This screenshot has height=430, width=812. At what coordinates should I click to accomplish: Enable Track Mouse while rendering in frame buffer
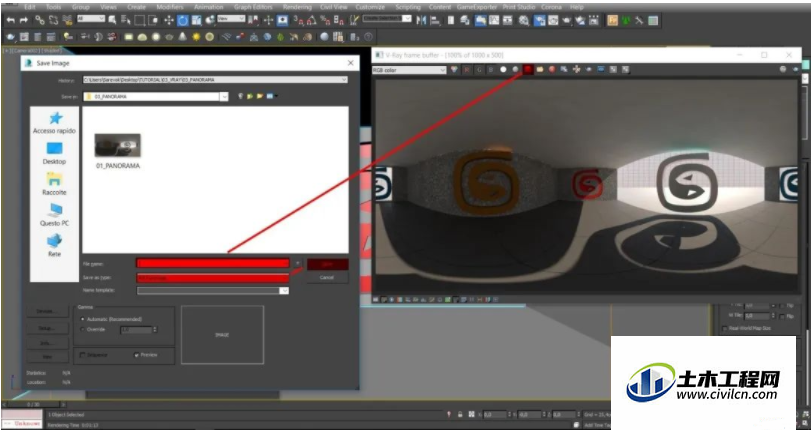pyautogui.click(x=576, y=69)
